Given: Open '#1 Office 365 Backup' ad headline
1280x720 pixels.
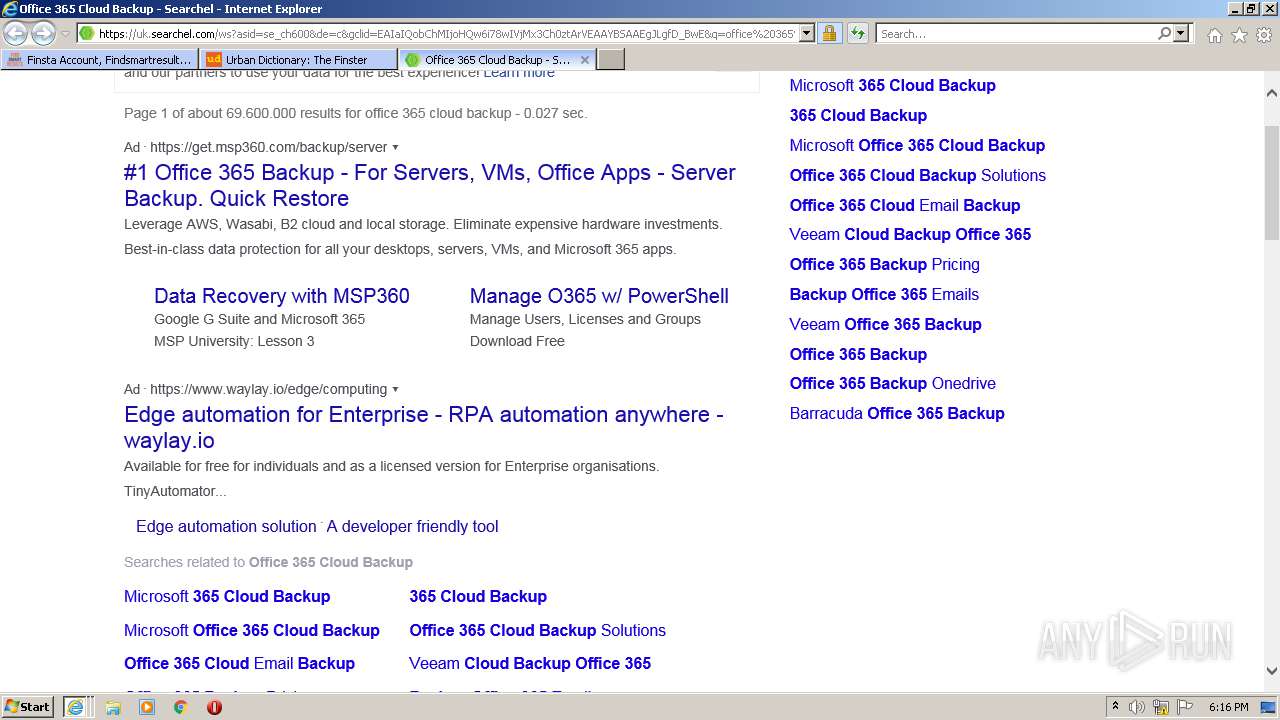Looking at the screenshot, I should pos(430,185).
